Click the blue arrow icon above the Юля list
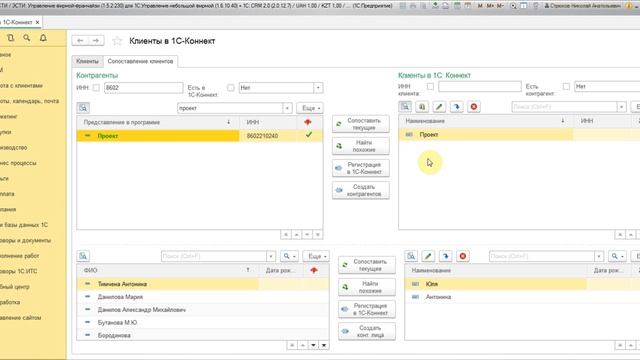 click(445, 256)
